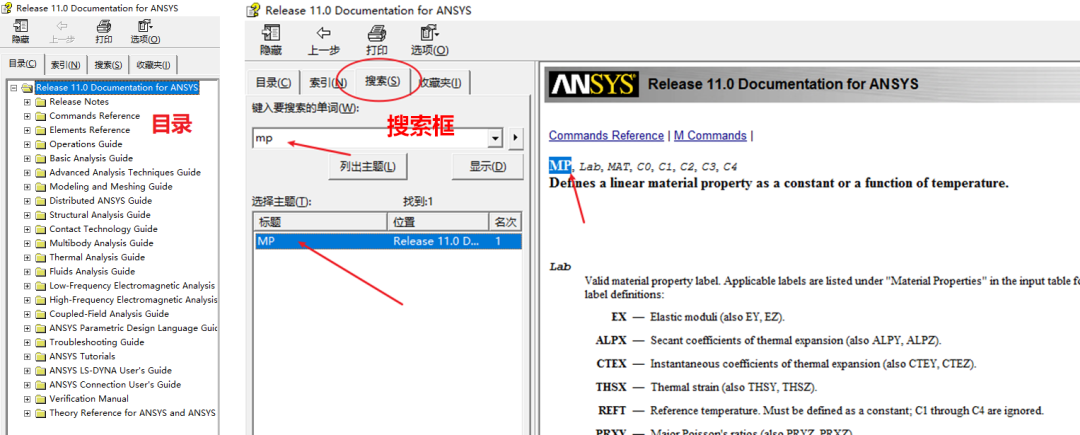Select ANSYS Parametric Design Language item
This screenshot has height=435, width=1080.
[x=134, y=328]
